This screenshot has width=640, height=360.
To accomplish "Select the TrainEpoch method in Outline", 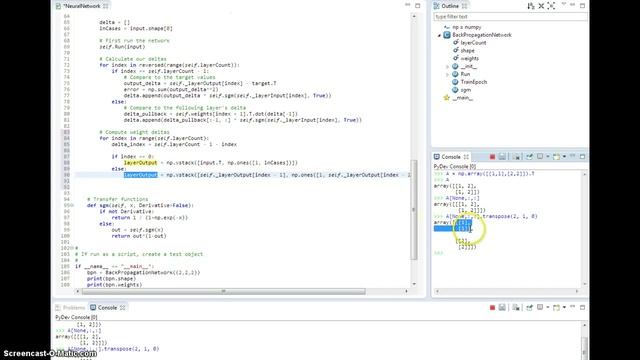I will click(x=473, y=82).
